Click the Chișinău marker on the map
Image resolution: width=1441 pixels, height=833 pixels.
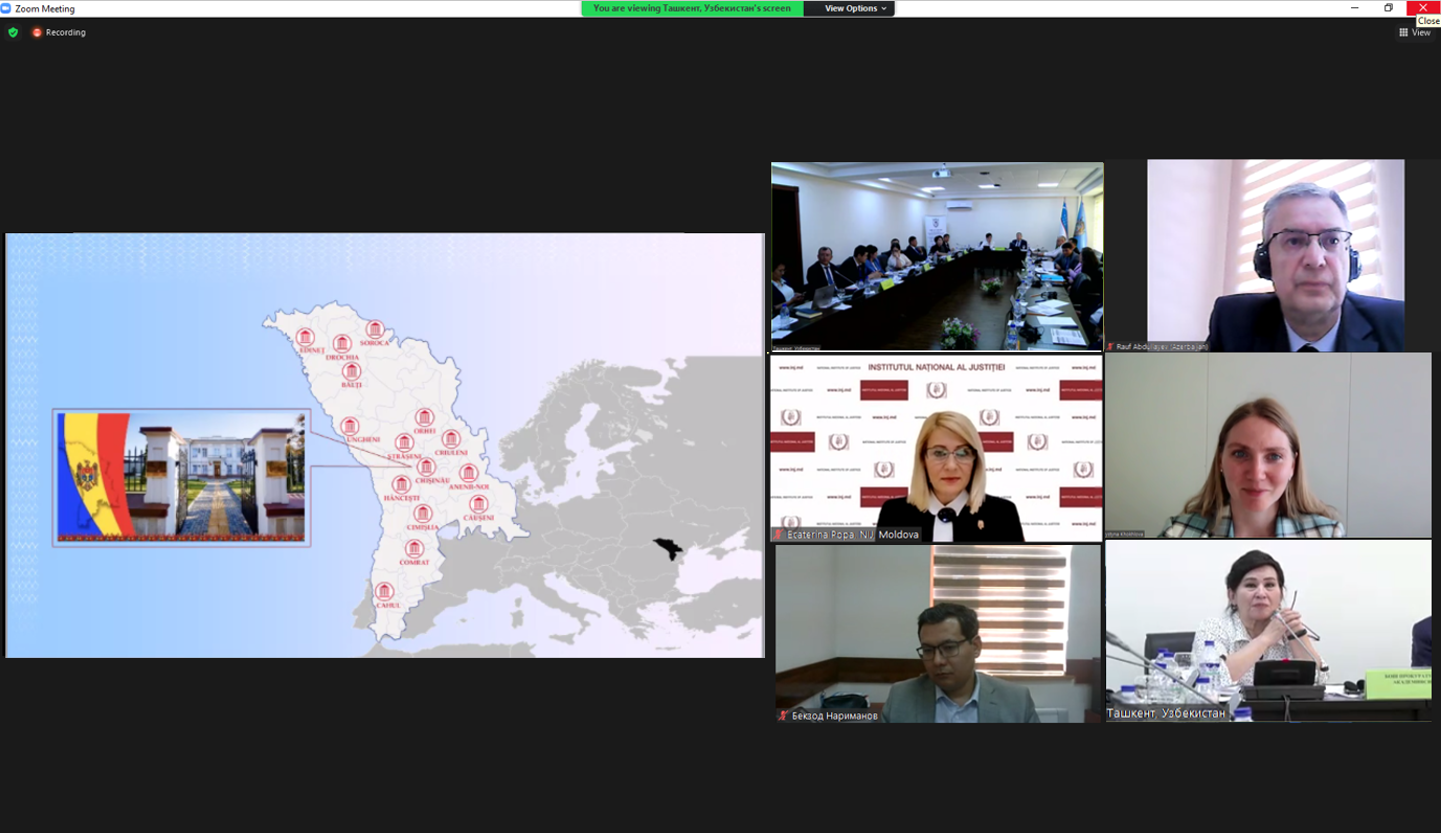tap(426, 467)
